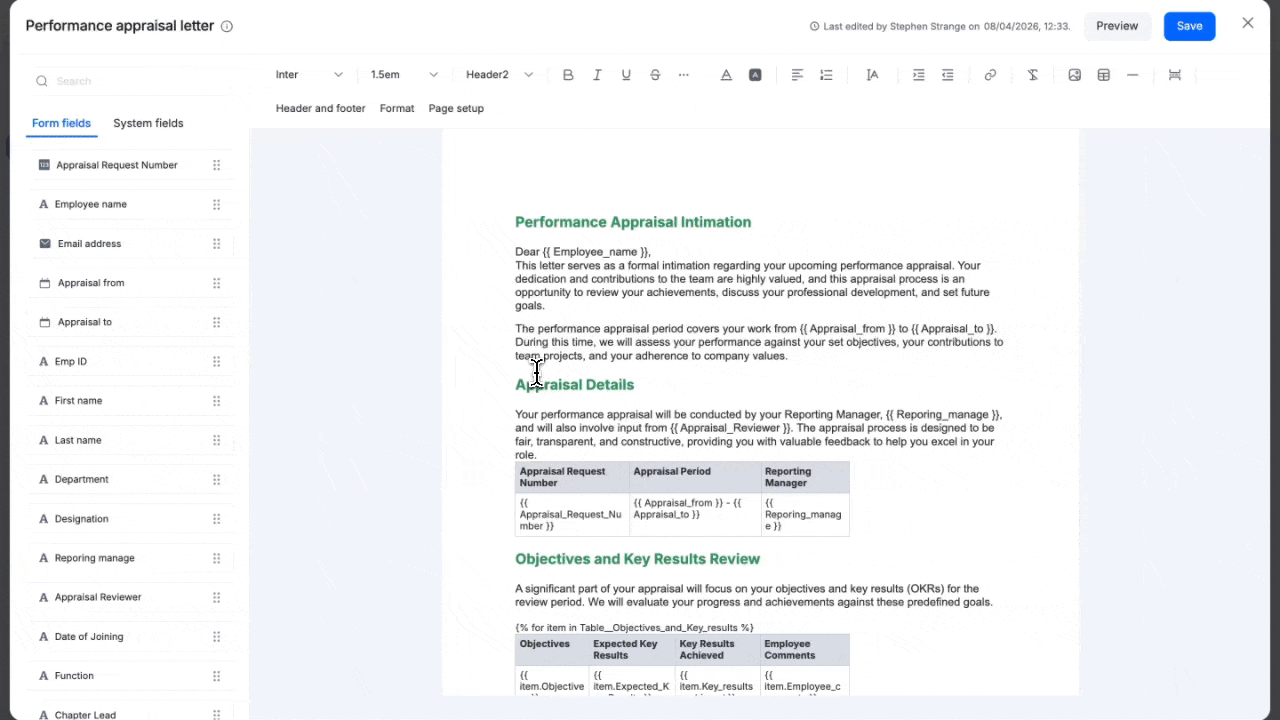Image resolution: width=1280 pixels, height=720 pixels.
Task: Insert an image into the document
Action: pyautogui.click(x=1074, y=75)
